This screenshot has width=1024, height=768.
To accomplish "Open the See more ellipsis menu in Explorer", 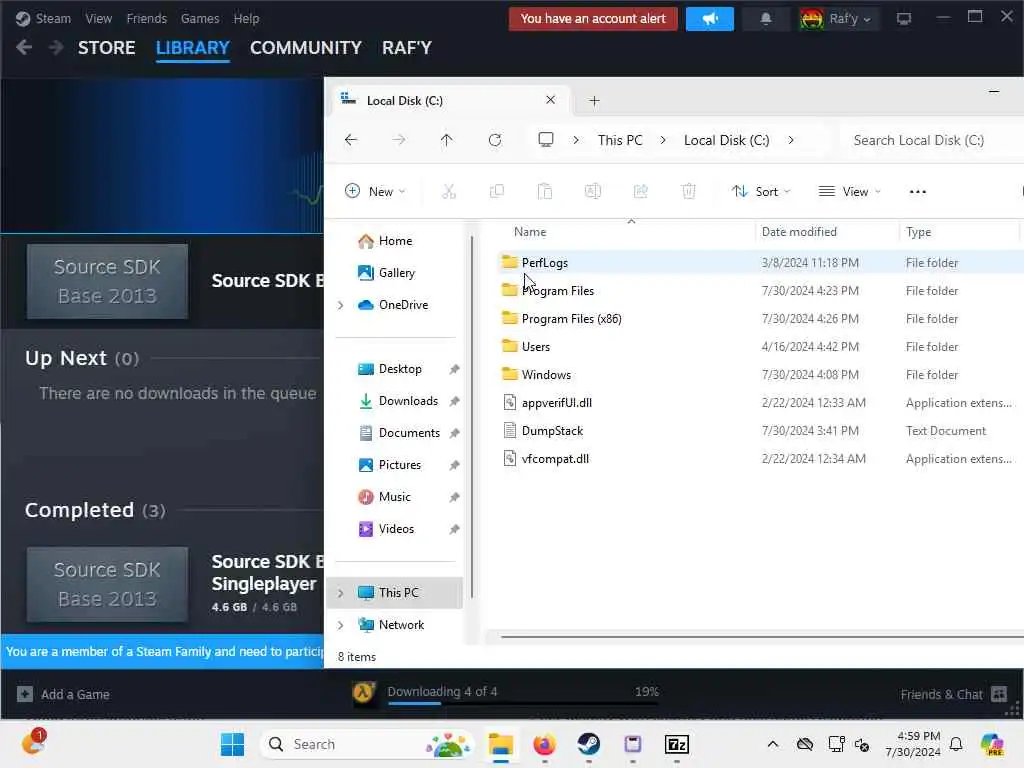I will tap(918, 191).
